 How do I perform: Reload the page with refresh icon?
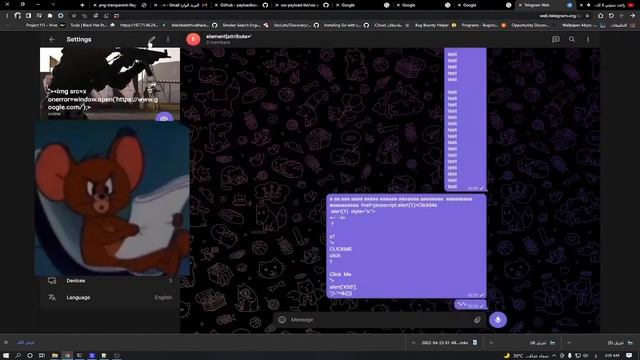pos(611,16)
